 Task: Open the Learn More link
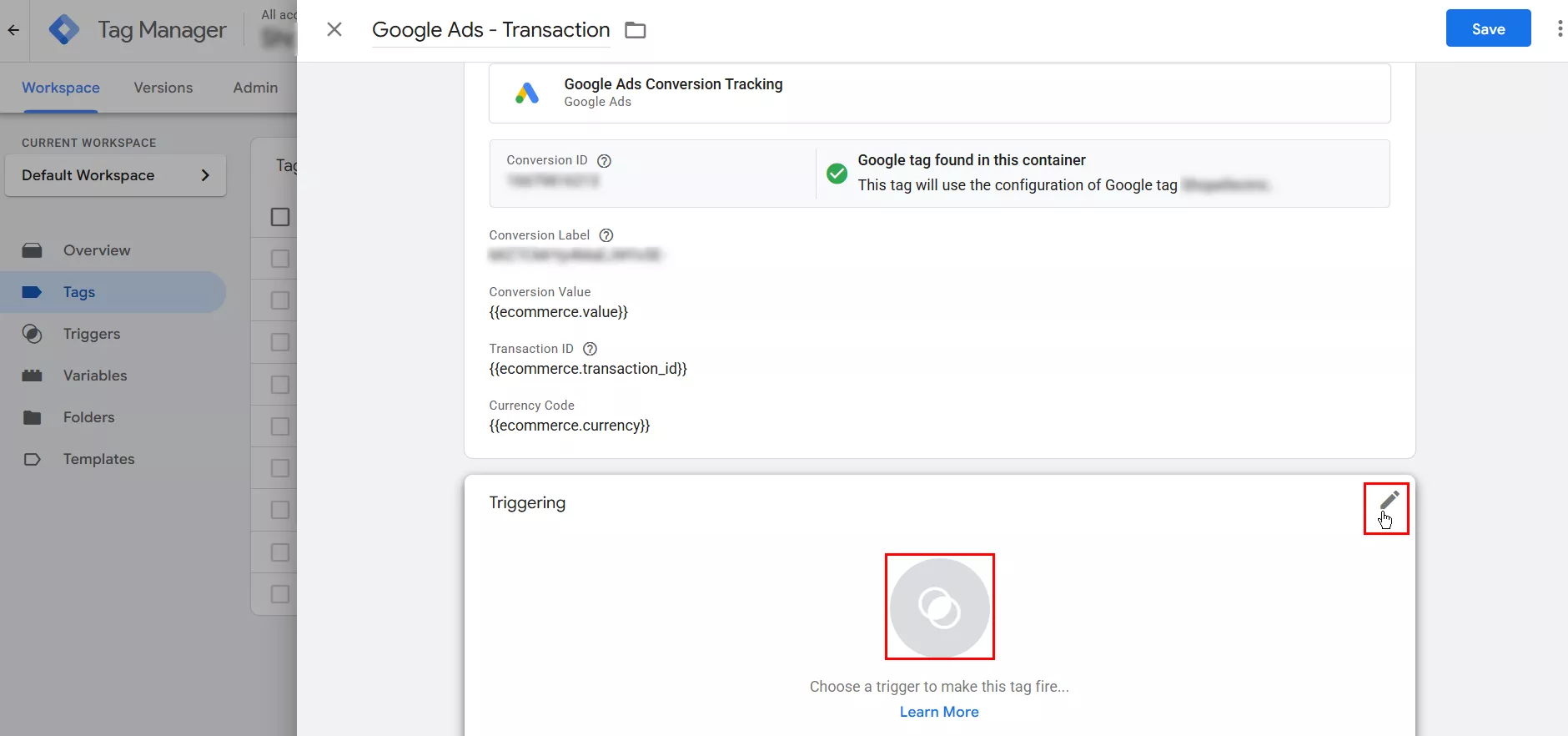(939, 712)
